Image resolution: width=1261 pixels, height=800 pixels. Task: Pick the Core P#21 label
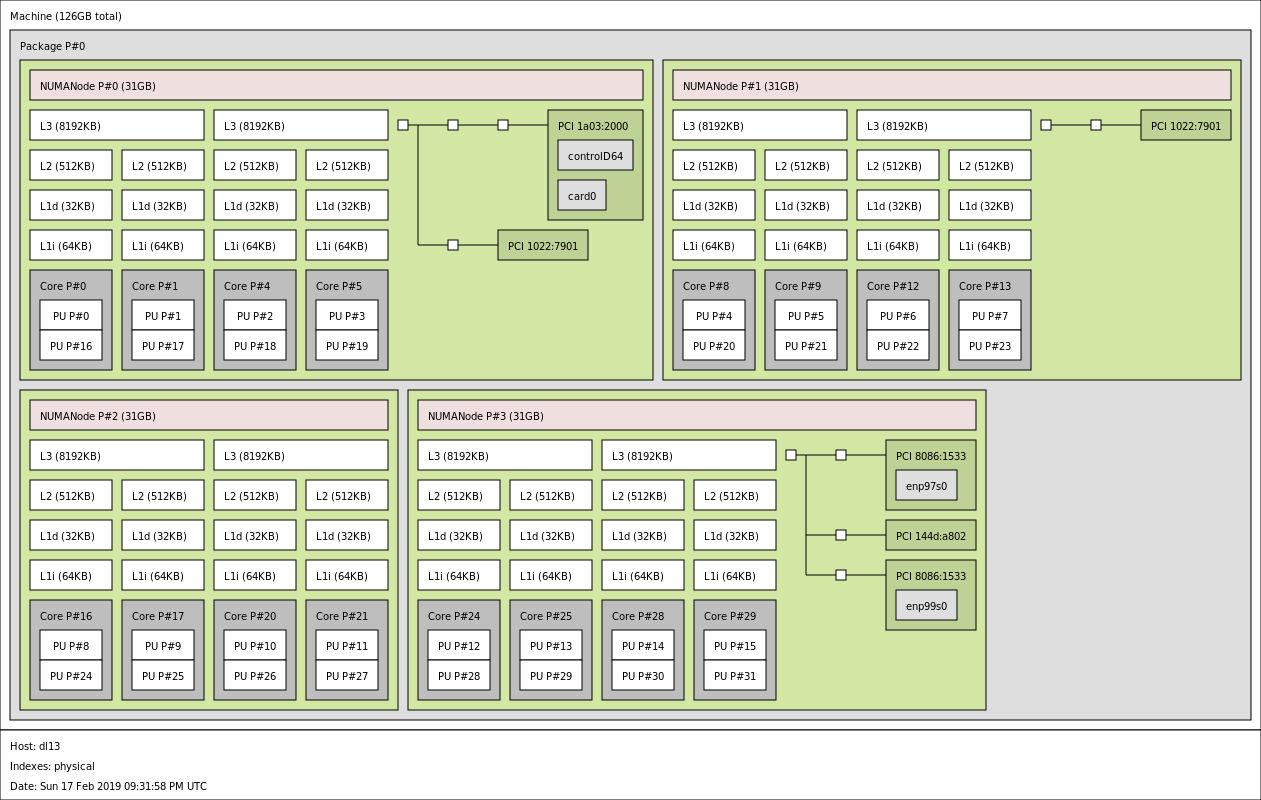(x=342, y=617)
